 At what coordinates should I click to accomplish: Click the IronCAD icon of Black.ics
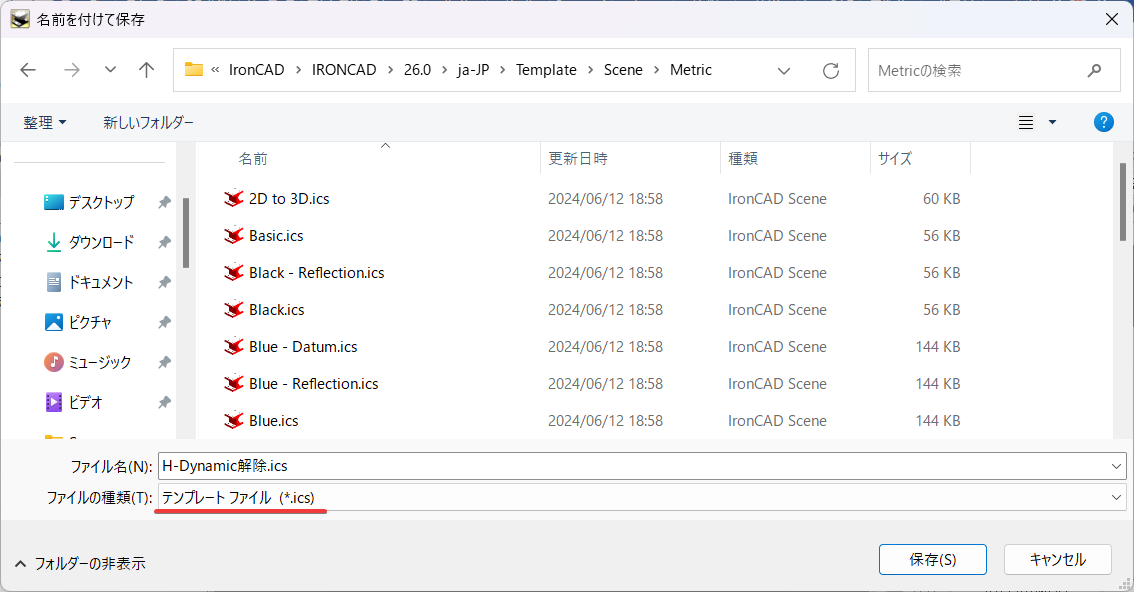[x=234, y=309]
